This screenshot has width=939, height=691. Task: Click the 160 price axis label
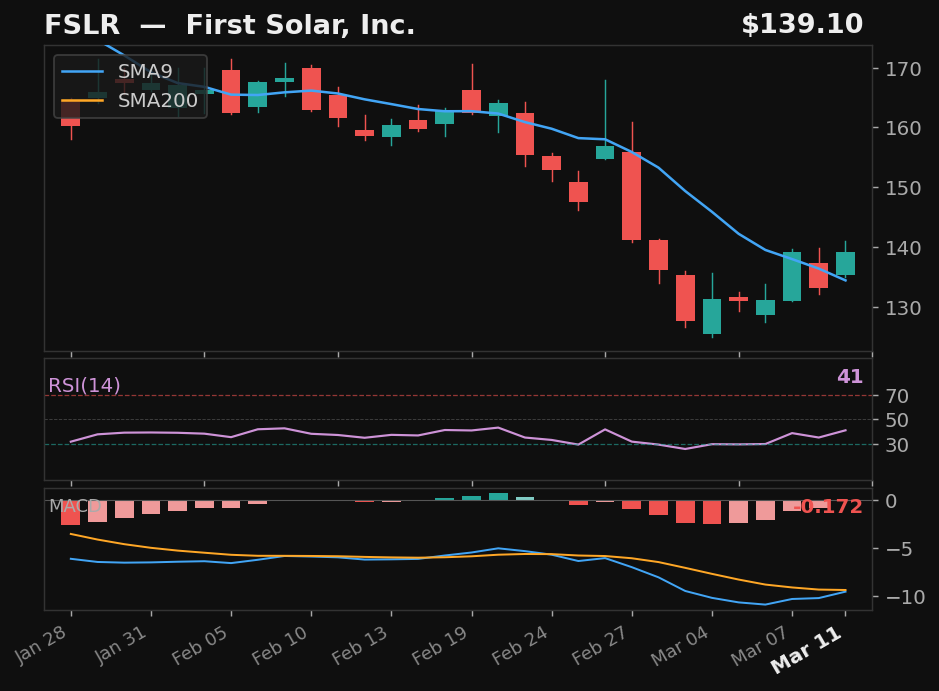click(903, 128)
